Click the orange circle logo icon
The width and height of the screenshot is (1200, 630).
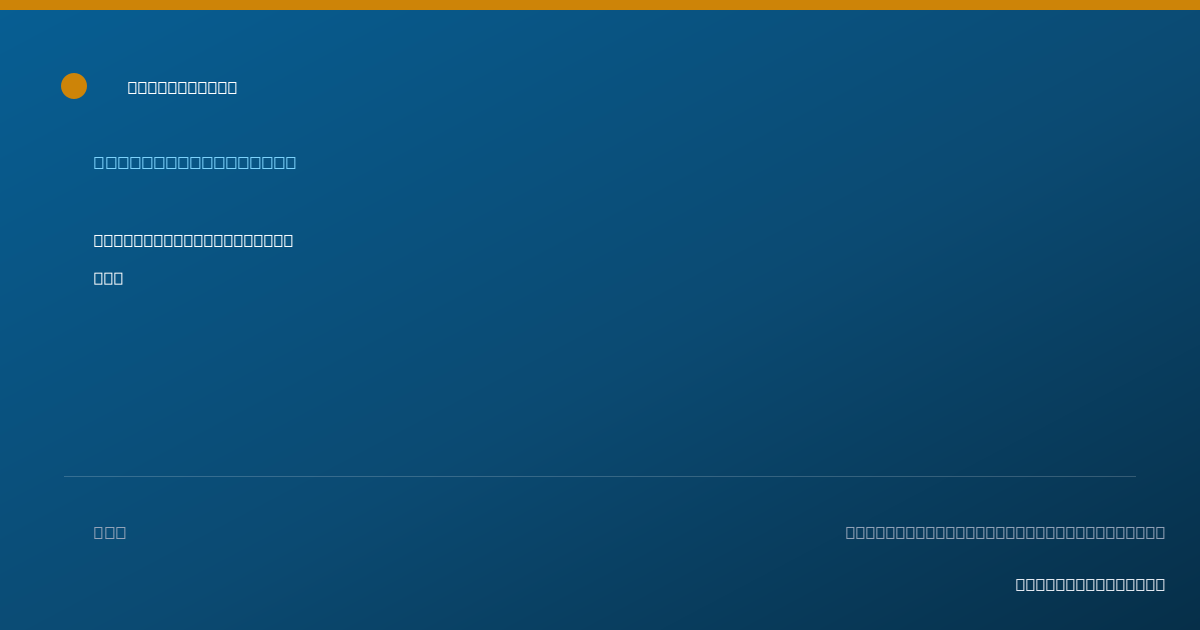[x=74, y=86]
